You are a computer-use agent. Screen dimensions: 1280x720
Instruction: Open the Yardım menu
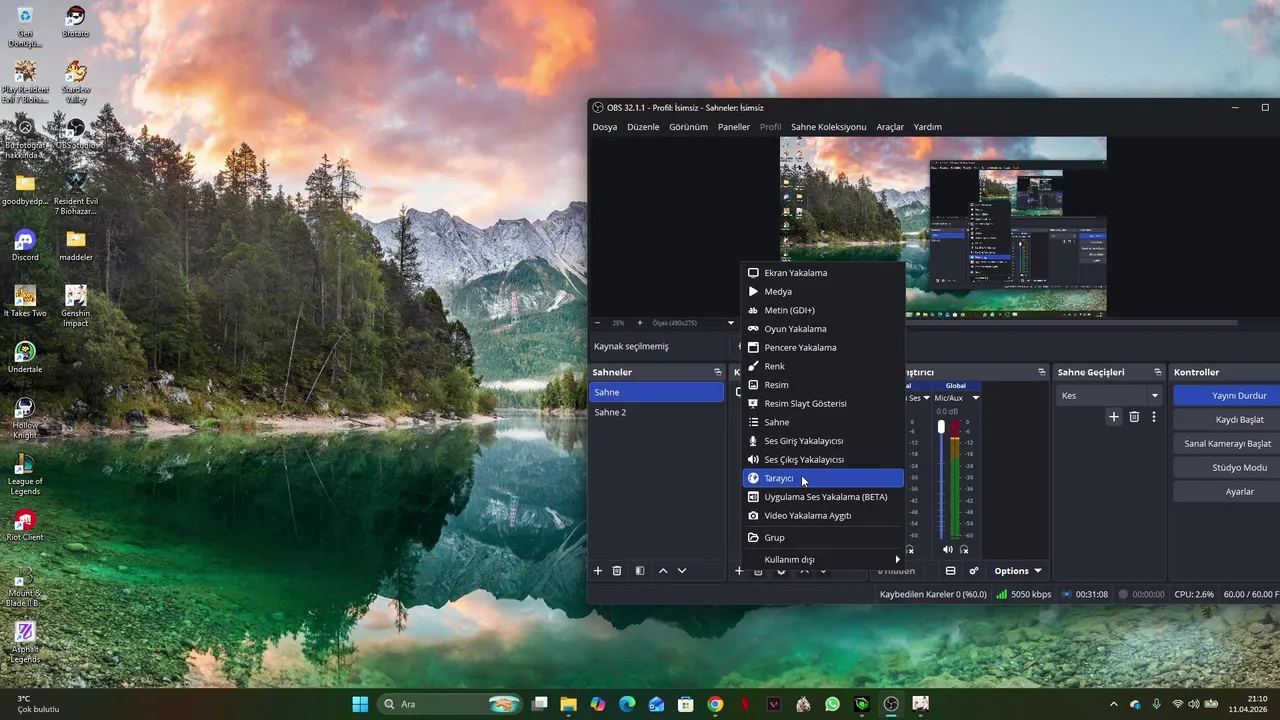928,127
